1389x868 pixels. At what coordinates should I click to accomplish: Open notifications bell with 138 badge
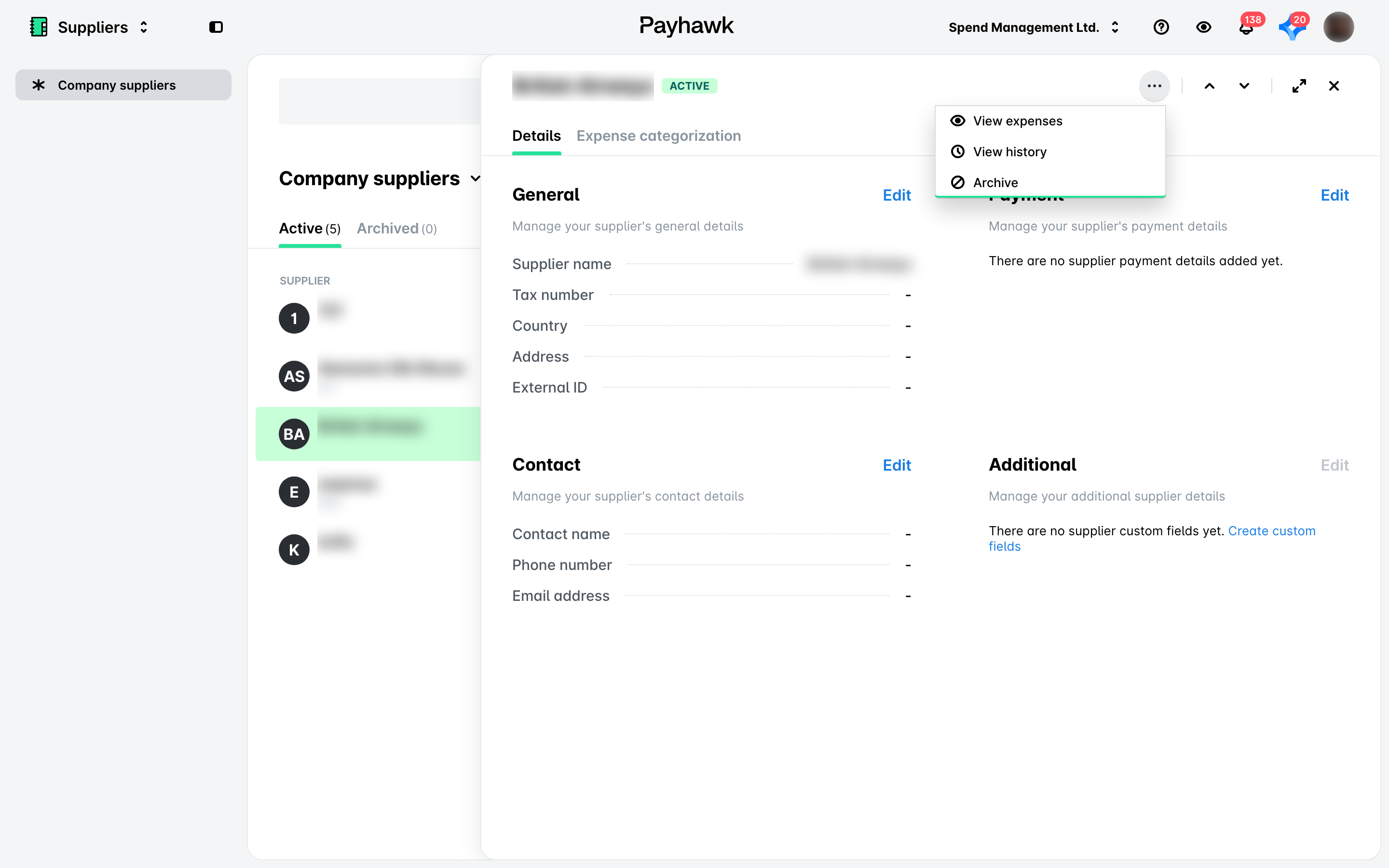[1247, 27]
